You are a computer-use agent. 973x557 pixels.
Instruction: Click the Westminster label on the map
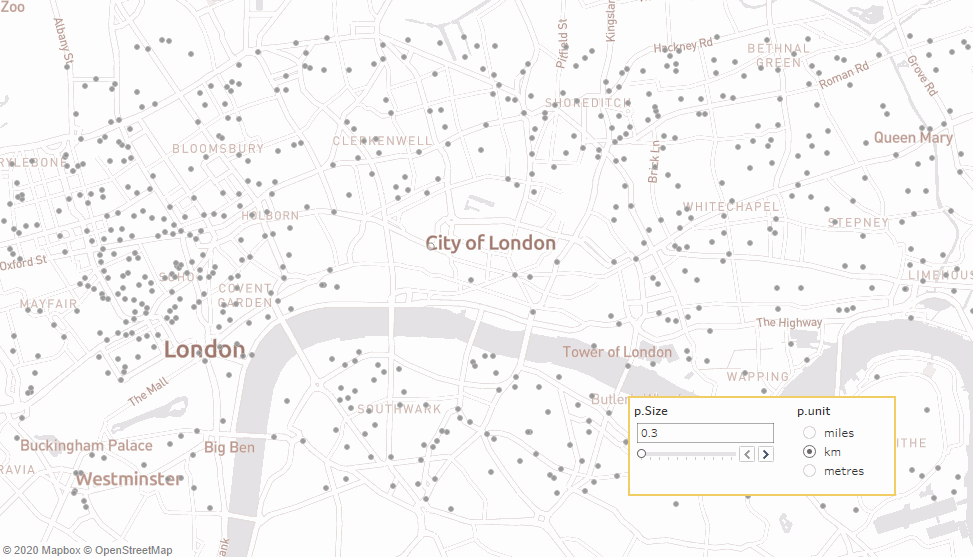coord(129,479)
